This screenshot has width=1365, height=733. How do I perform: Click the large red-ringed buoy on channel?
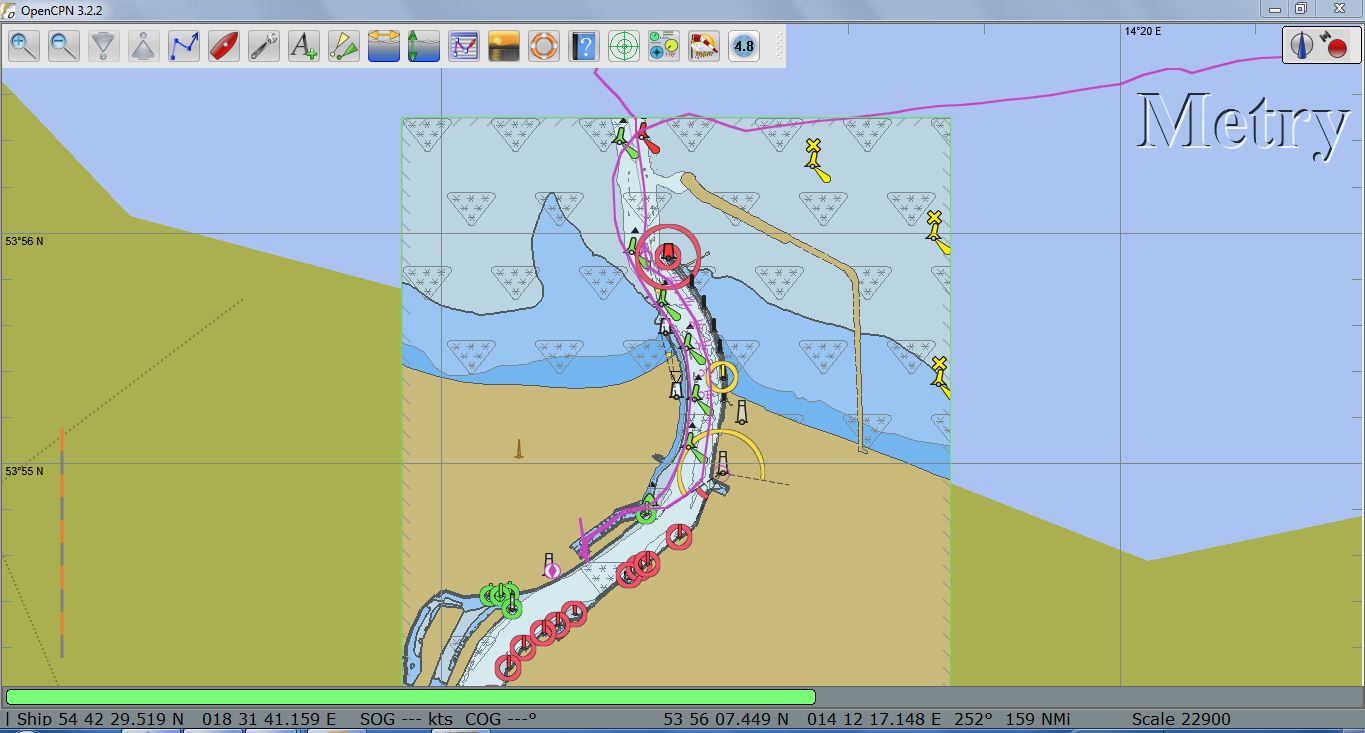(669, 256)
